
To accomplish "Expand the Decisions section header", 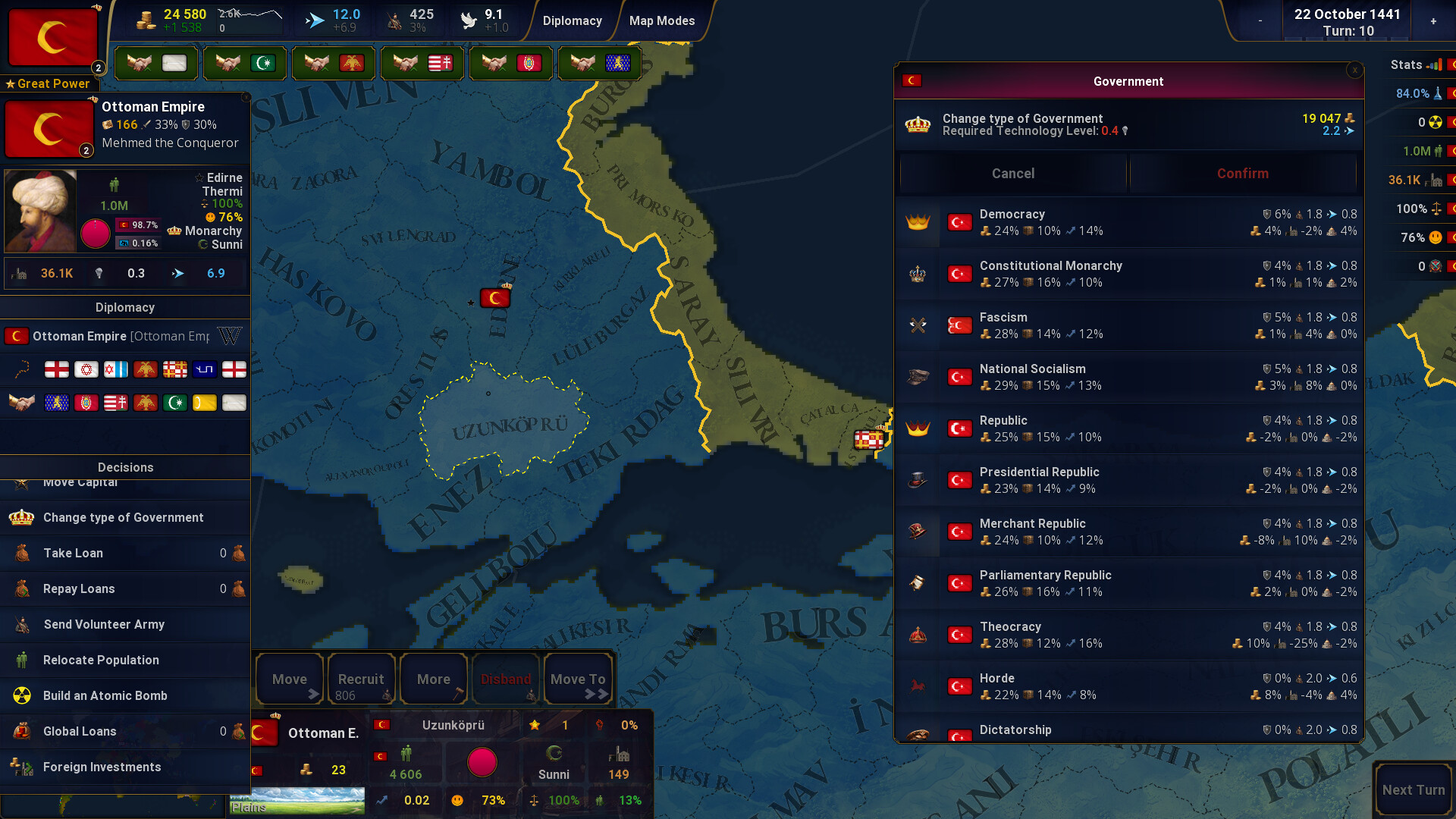I will click(x=125, y=467).
